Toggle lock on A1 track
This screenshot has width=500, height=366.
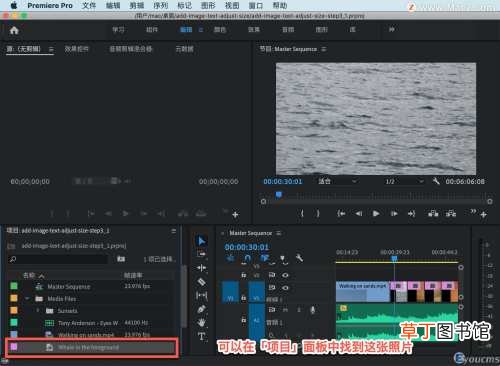point(244,320)
